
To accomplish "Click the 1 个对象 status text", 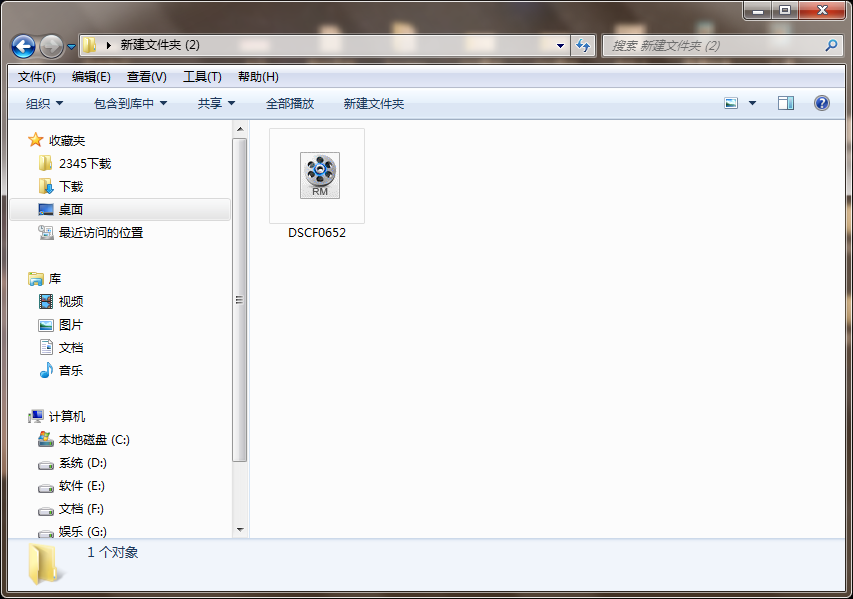I will coord(113,552).
